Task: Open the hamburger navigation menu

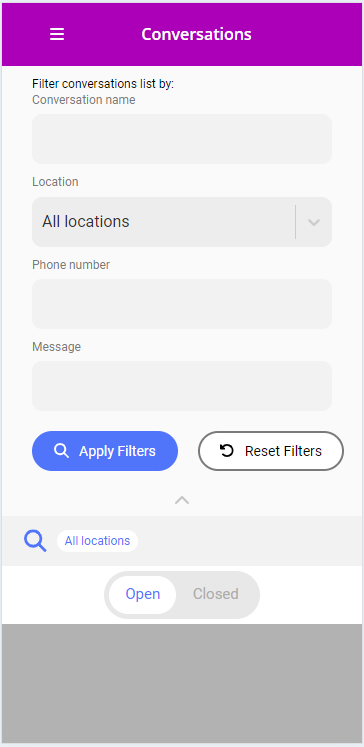Action: point(57,34)
